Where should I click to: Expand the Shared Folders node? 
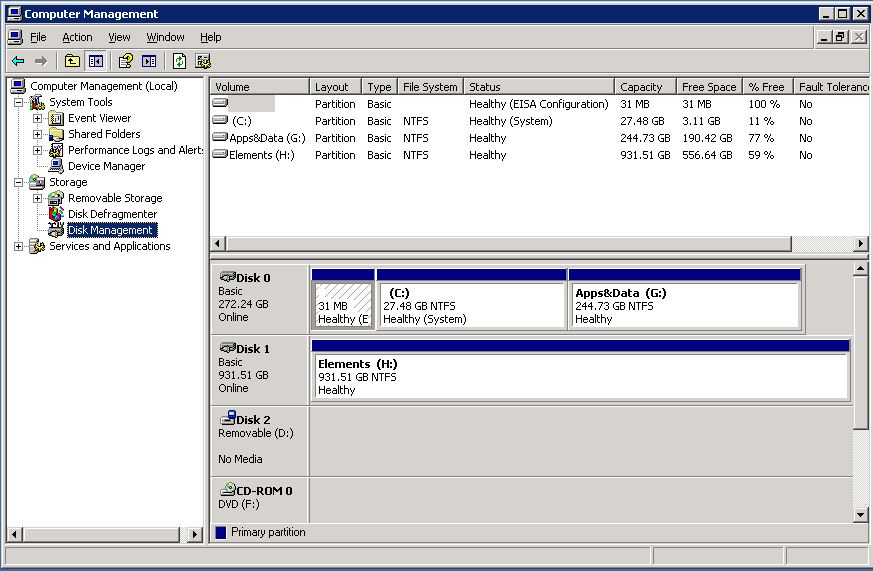(x=37, y=134)
